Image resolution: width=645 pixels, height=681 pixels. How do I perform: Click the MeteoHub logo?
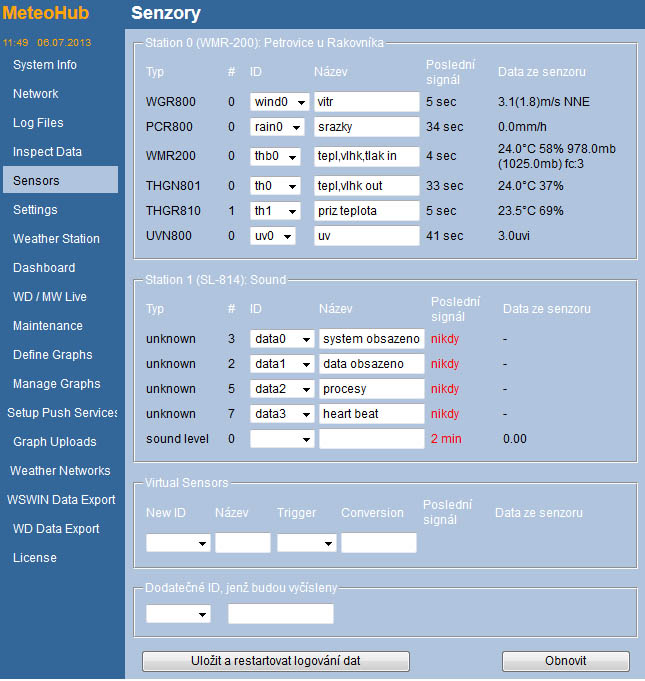point(46,13)
